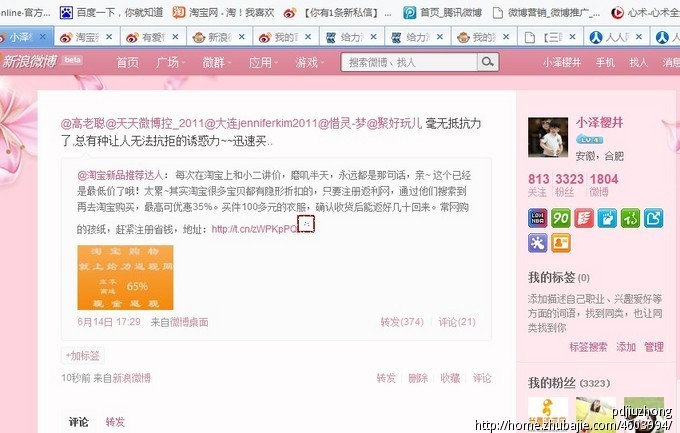Switch to the 淘宝 browser tab

[x=86, y=37]
